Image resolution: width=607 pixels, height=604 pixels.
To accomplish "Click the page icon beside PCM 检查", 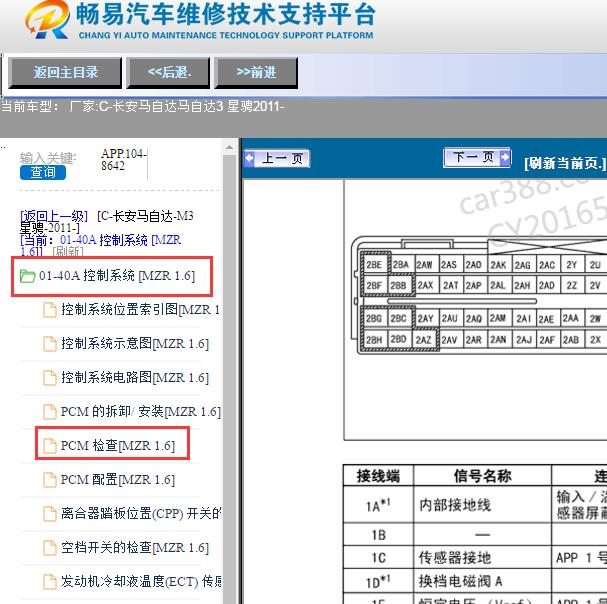I will pyautogui.click(x=50, y=445).
